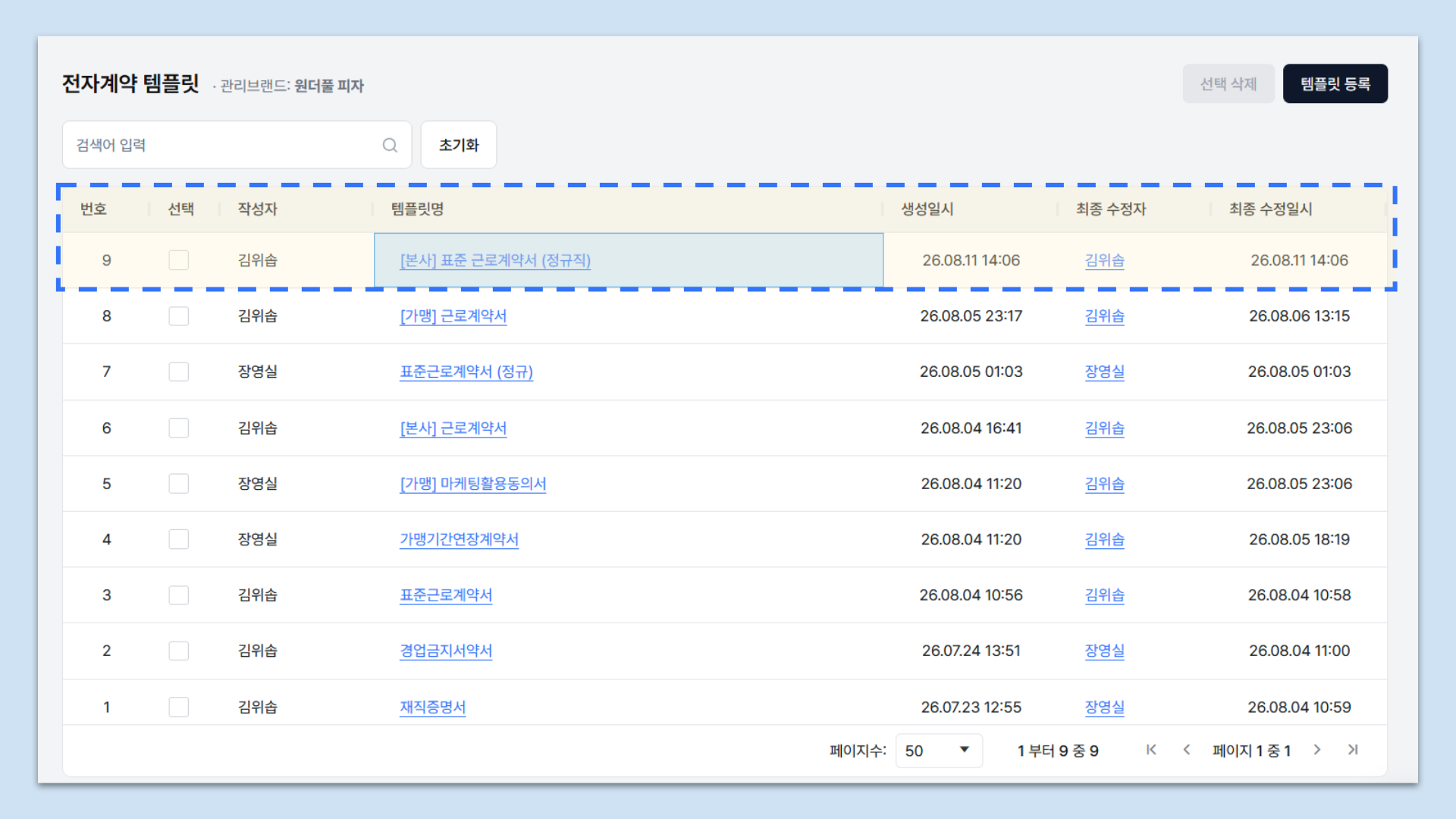This screenshot has height=819, width=1456.
Task: Click author 장영실 in row 4
Action: point(258,539)
